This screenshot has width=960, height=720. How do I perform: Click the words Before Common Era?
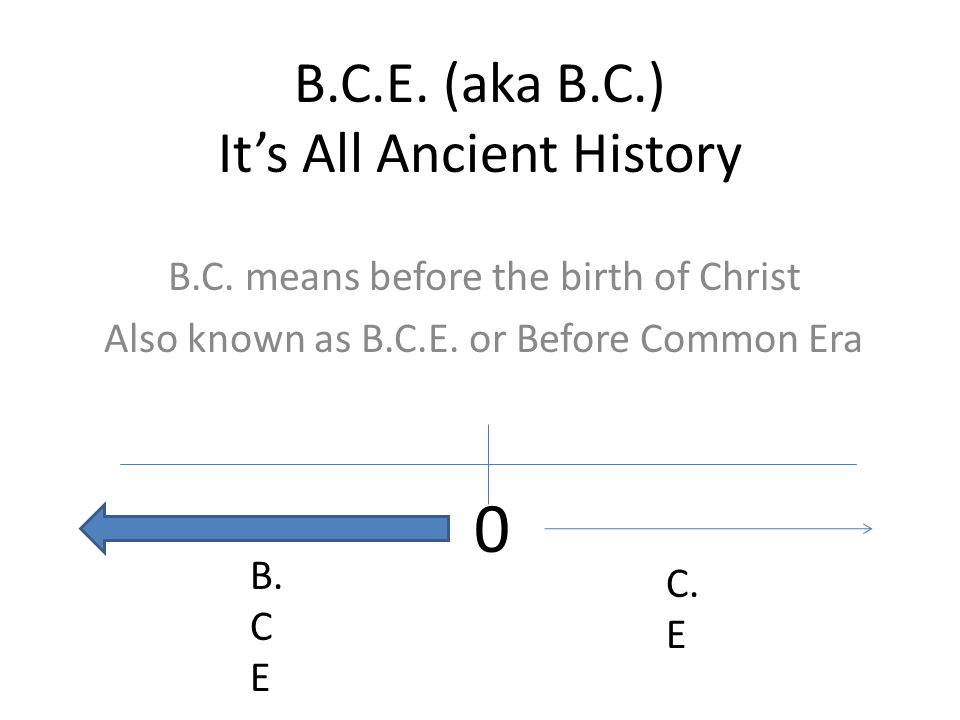click(x=690, y=339)
